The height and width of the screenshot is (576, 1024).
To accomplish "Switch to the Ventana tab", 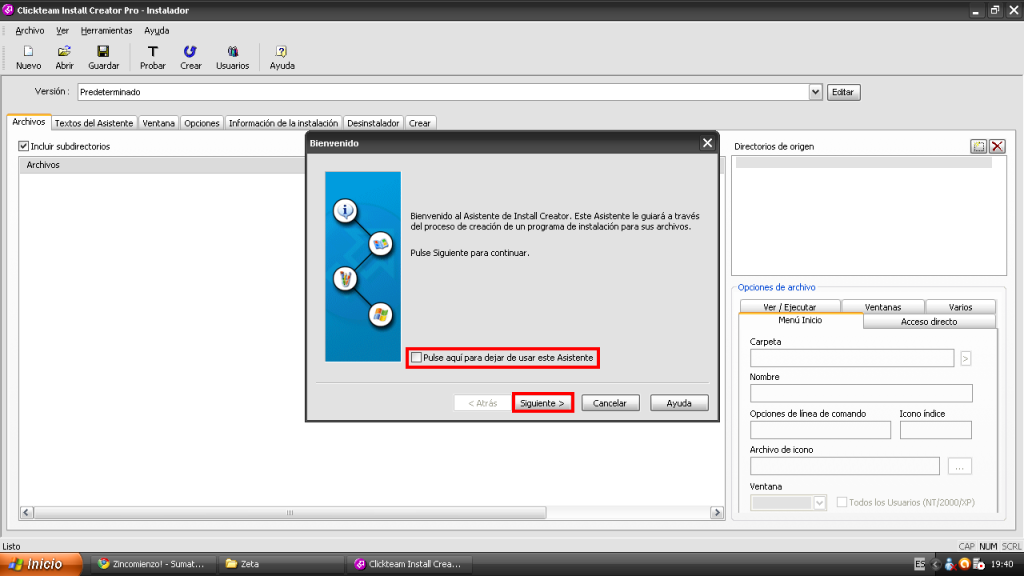I will point(159,123).
